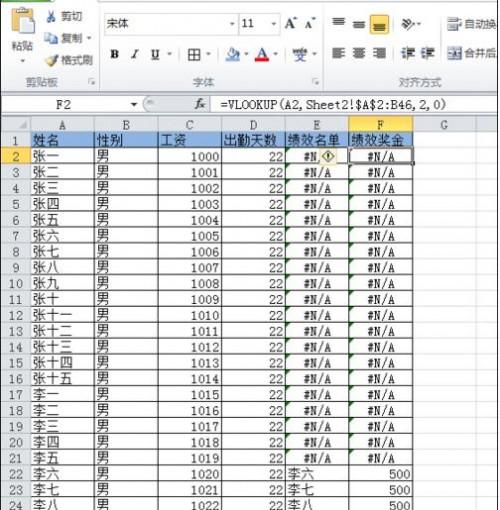Viewport: 500px width, 510px height.
Task: Apply the red font color A swatch
Action: coord(262,54)
